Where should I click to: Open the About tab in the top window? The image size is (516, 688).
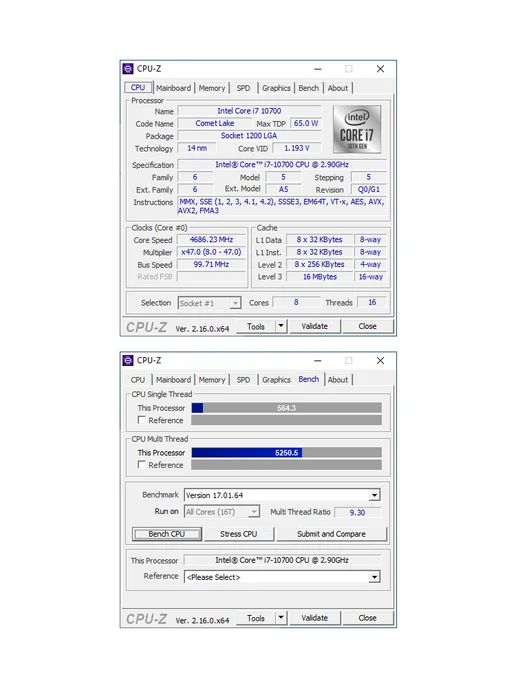pos(337,88)
